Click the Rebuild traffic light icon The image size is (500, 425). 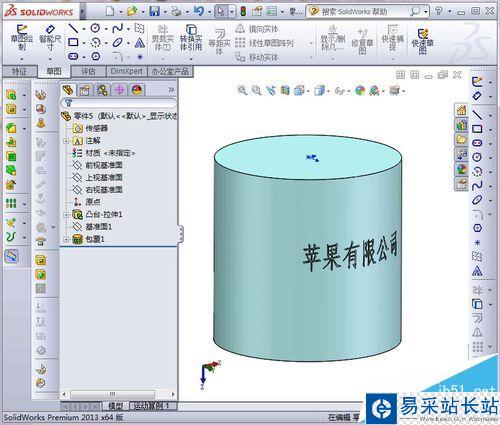pyautogui.click(x=243, y=12)
